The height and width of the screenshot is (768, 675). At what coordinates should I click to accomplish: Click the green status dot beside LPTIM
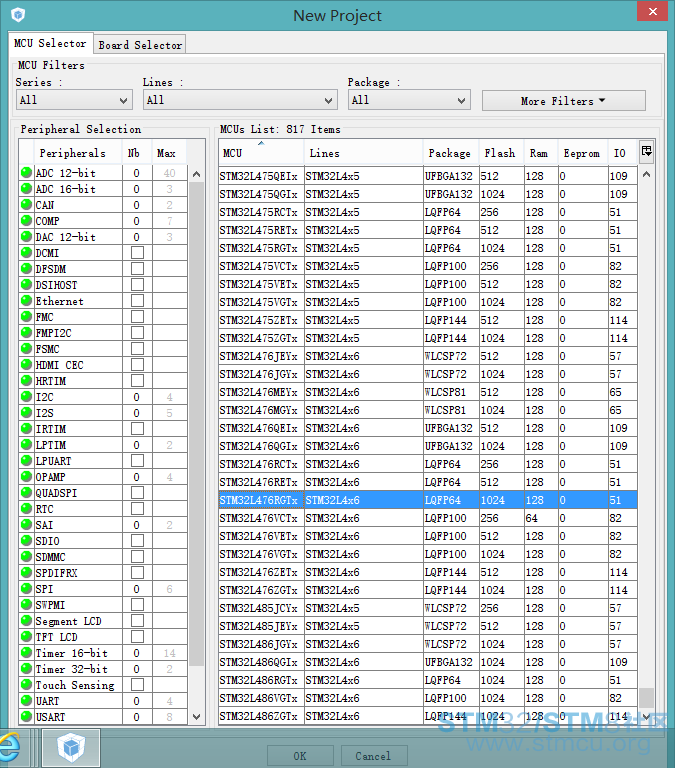point(26,444)
